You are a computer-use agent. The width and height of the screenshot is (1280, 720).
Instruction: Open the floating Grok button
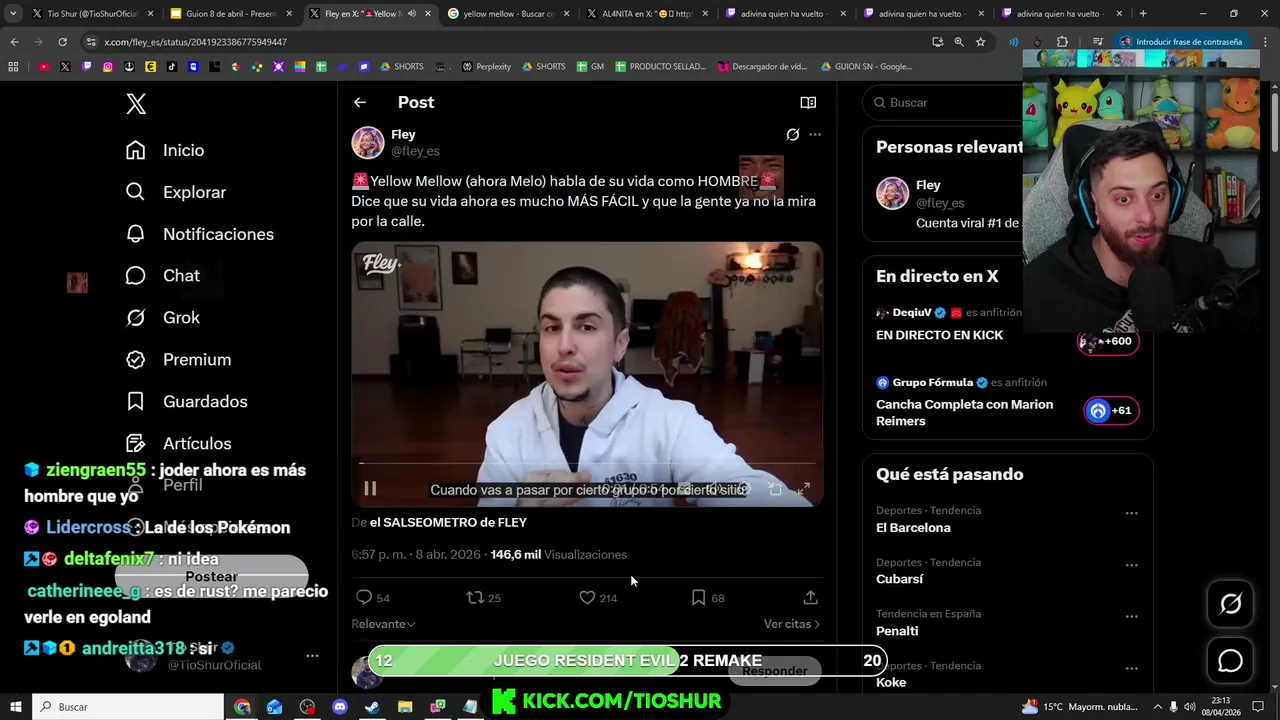[1230, 604]
